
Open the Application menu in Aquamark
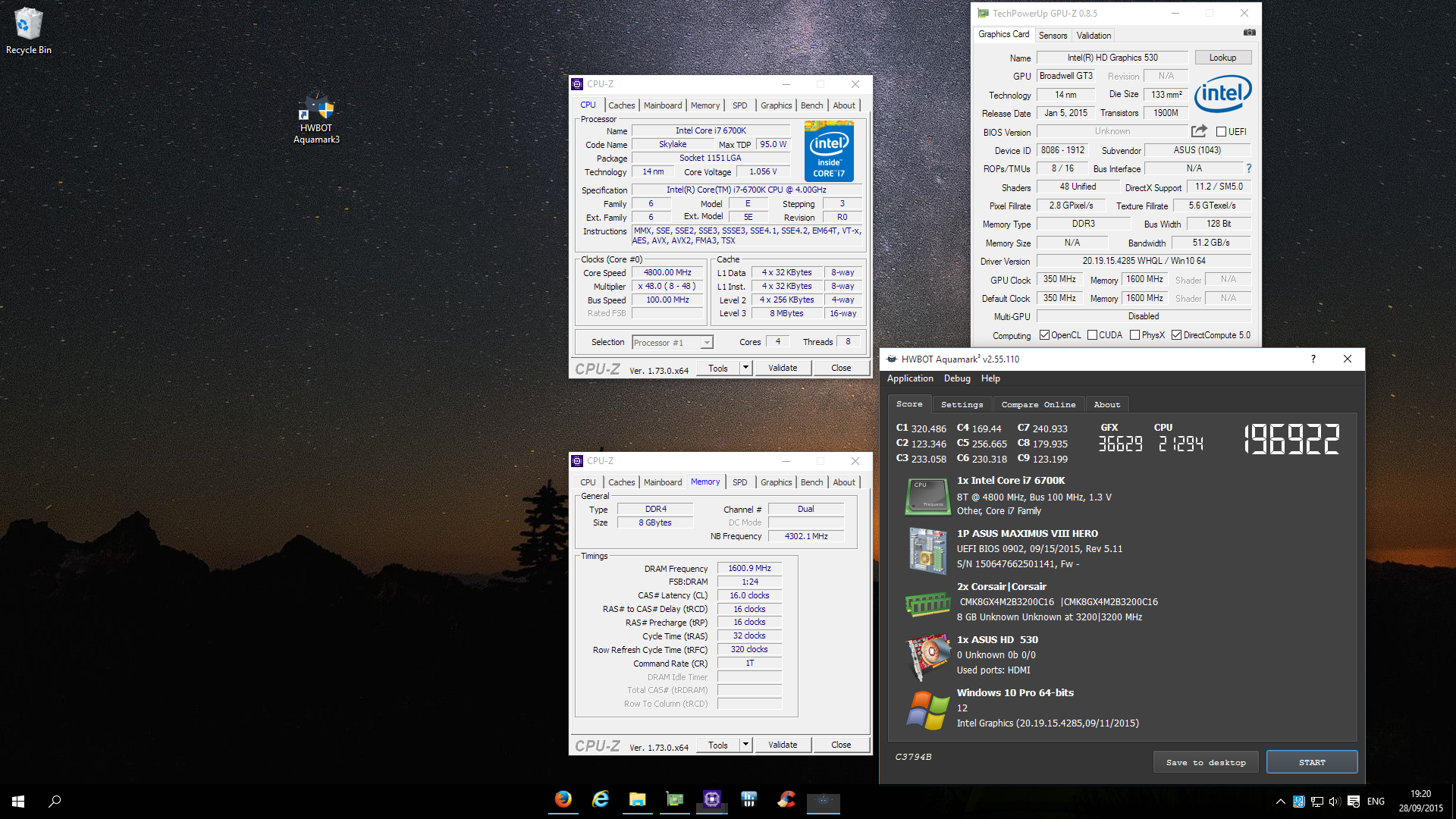[x=910, y=378]
